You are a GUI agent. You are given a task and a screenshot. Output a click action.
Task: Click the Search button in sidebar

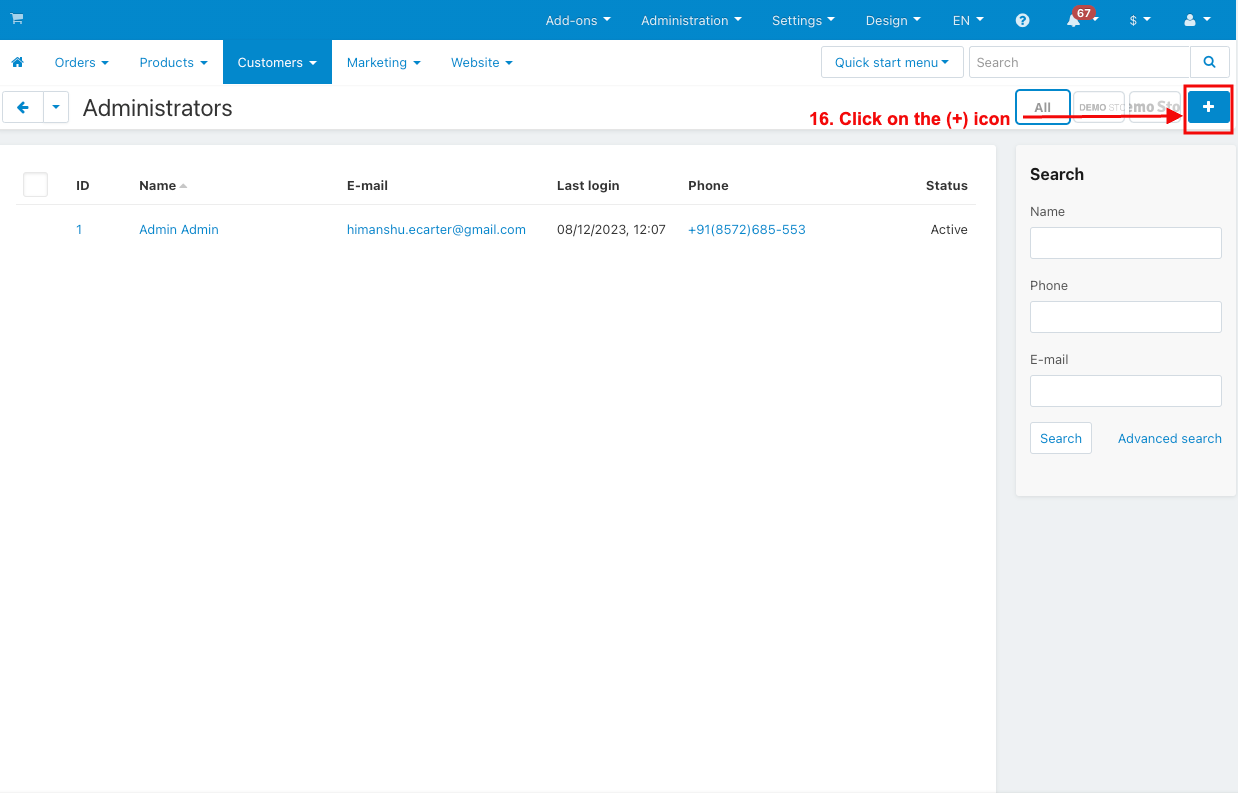tap(1061, 438)
